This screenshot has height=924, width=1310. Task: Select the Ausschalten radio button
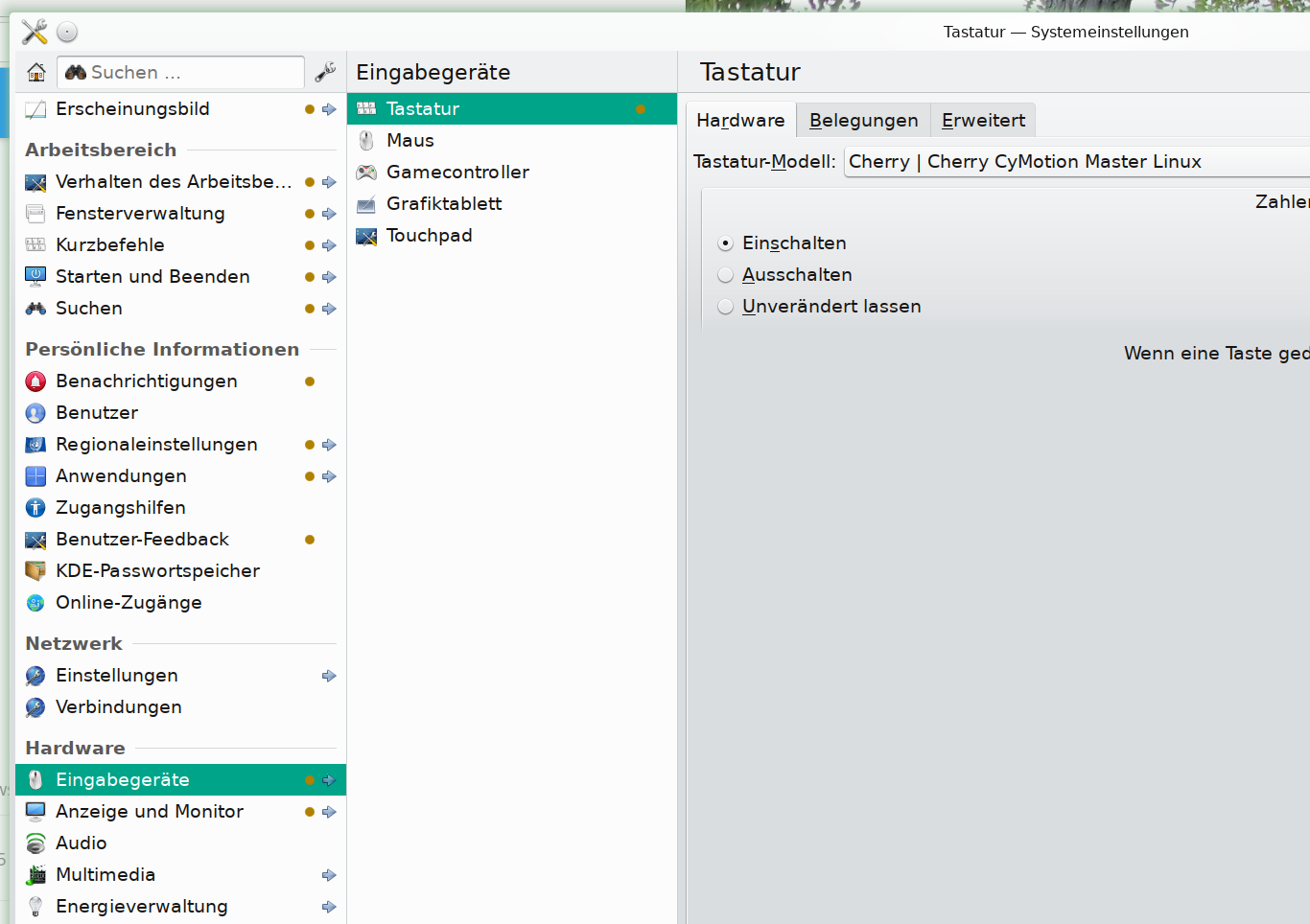click(726, 275)
